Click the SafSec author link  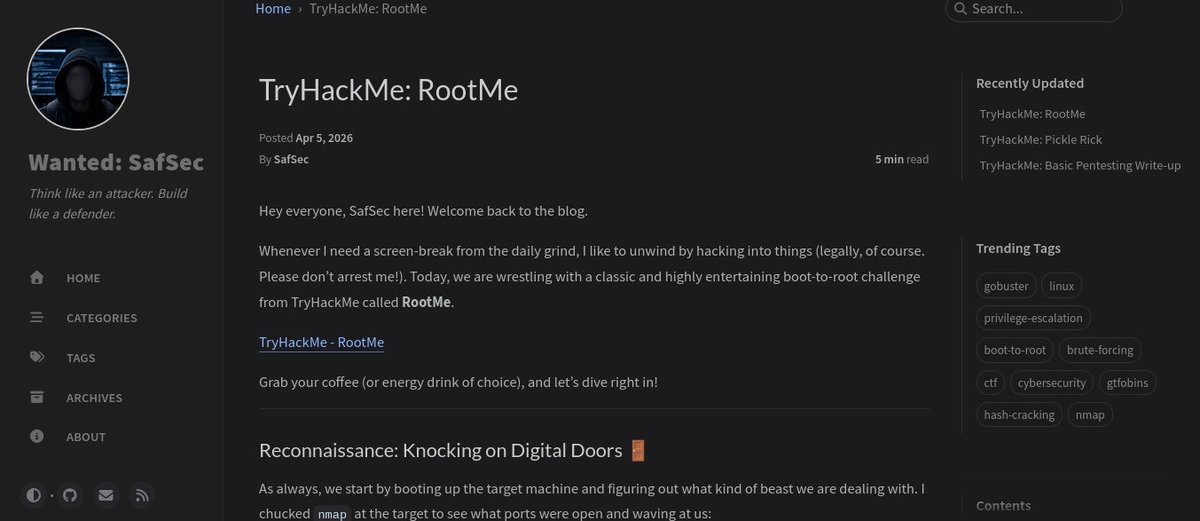291,159
